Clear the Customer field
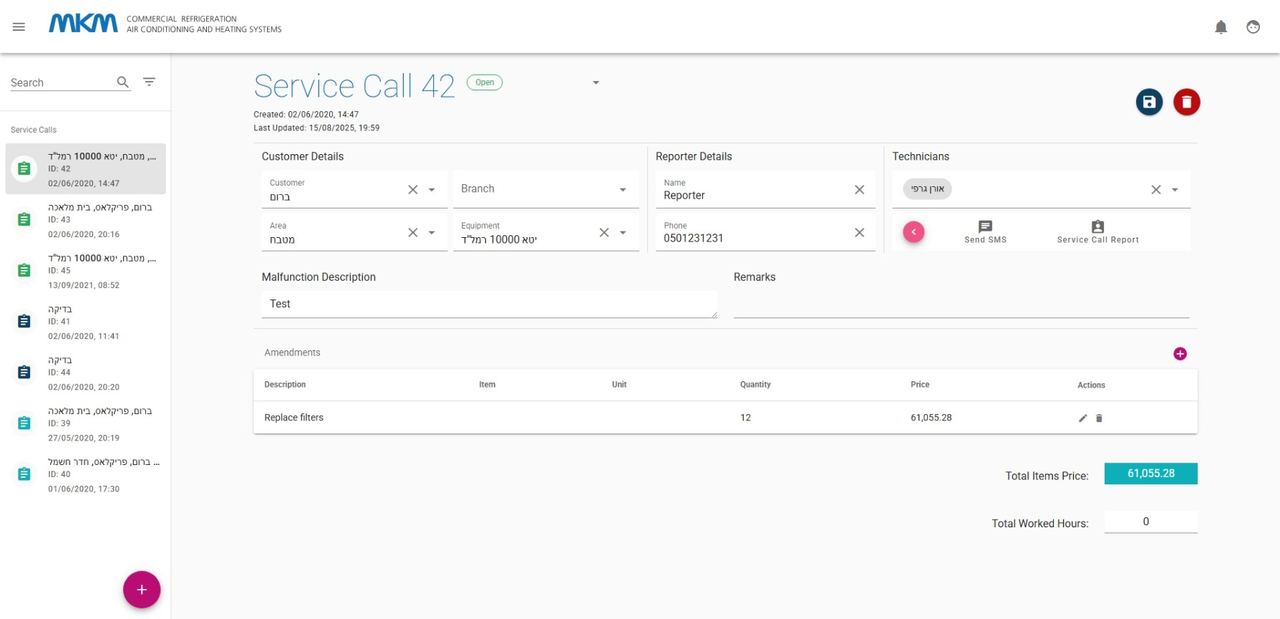 (x=413, y=190)
